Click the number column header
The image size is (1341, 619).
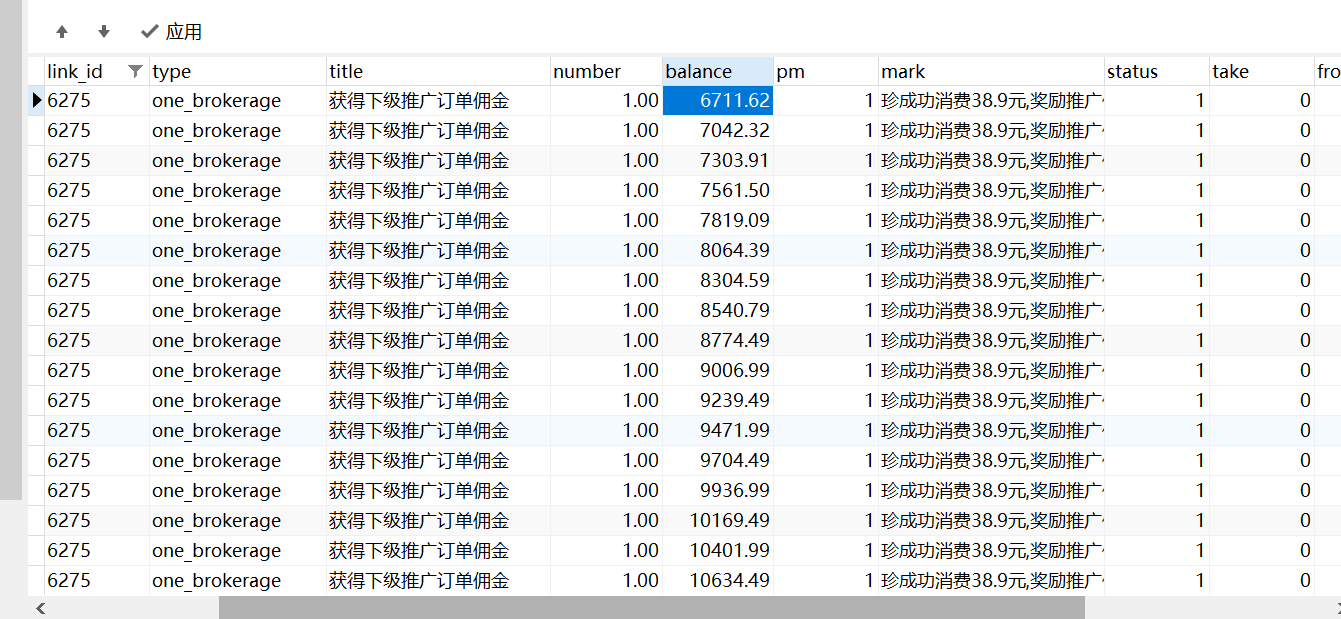pos(587,71)
